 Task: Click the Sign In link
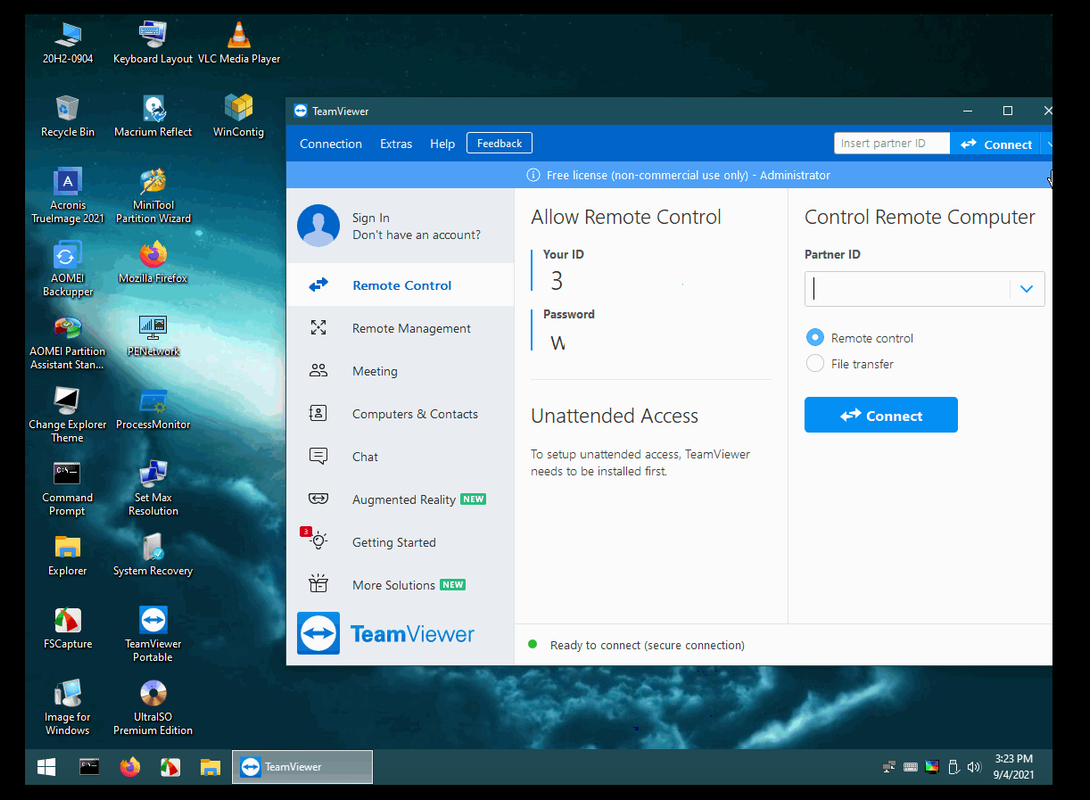pyautogui.click(x=371, y=218)
